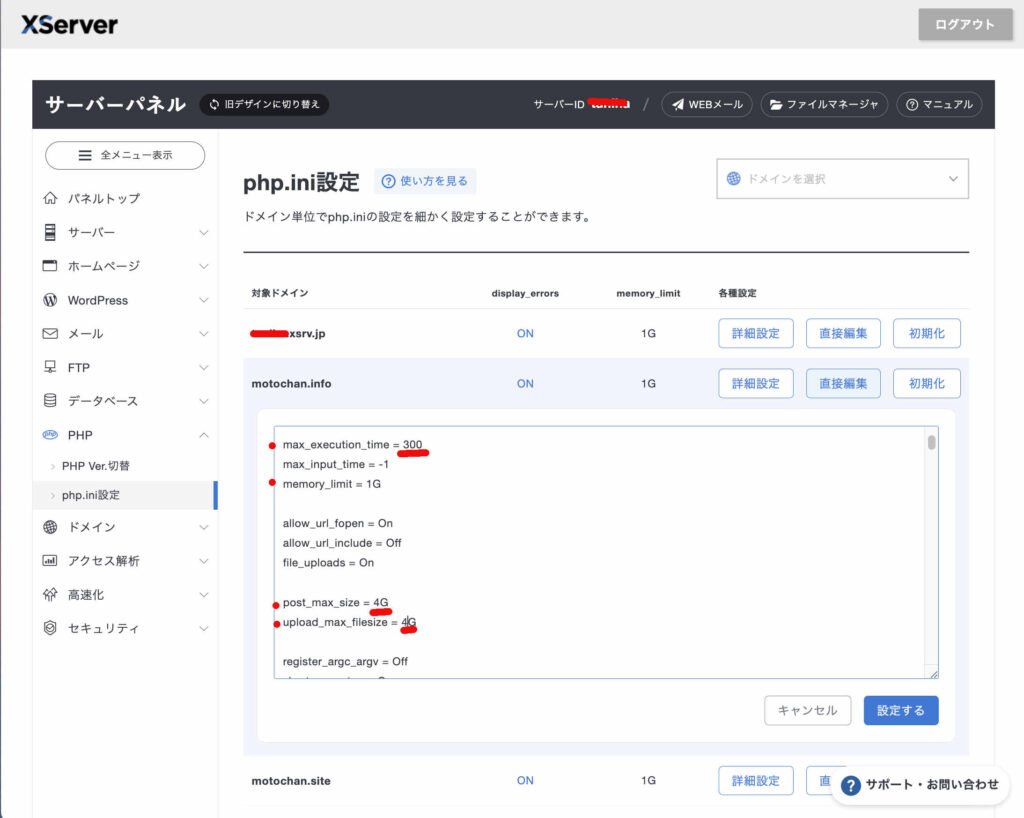The height and width of the screenshot is (818, 1024).
Task: Expand the セキュリティ menu chevron
Action: (x=204, y=628)
